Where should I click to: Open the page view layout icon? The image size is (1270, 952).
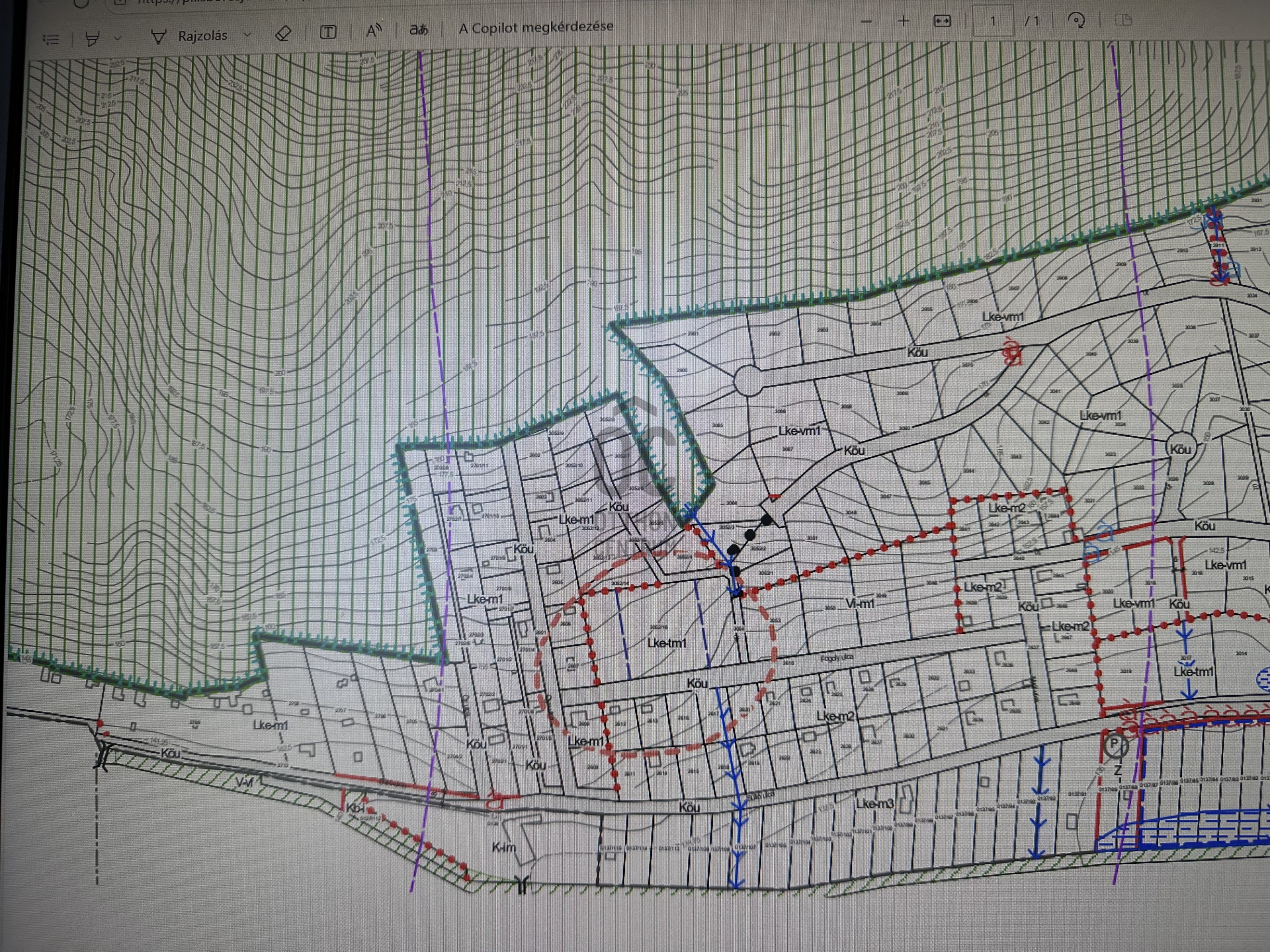tap(1123, 20)
